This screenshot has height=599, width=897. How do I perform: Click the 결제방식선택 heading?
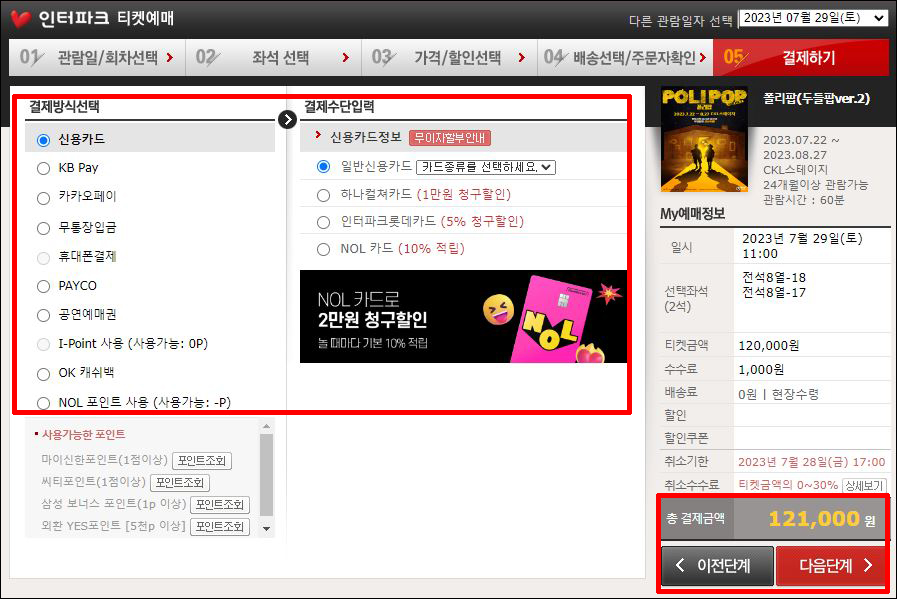click(64, 106)
